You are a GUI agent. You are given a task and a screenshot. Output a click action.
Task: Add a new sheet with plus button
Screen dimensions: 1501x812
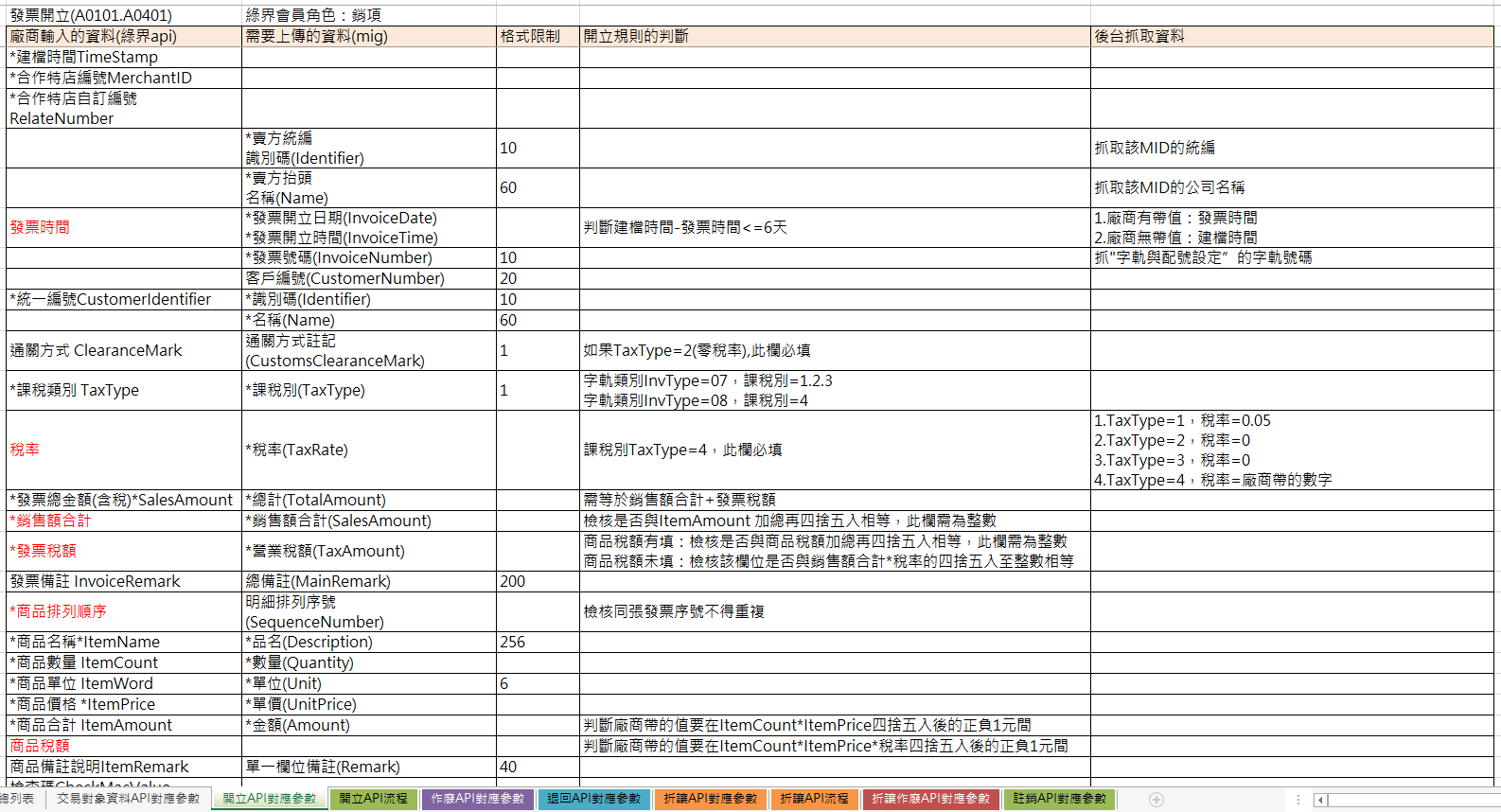(1156, 800)
